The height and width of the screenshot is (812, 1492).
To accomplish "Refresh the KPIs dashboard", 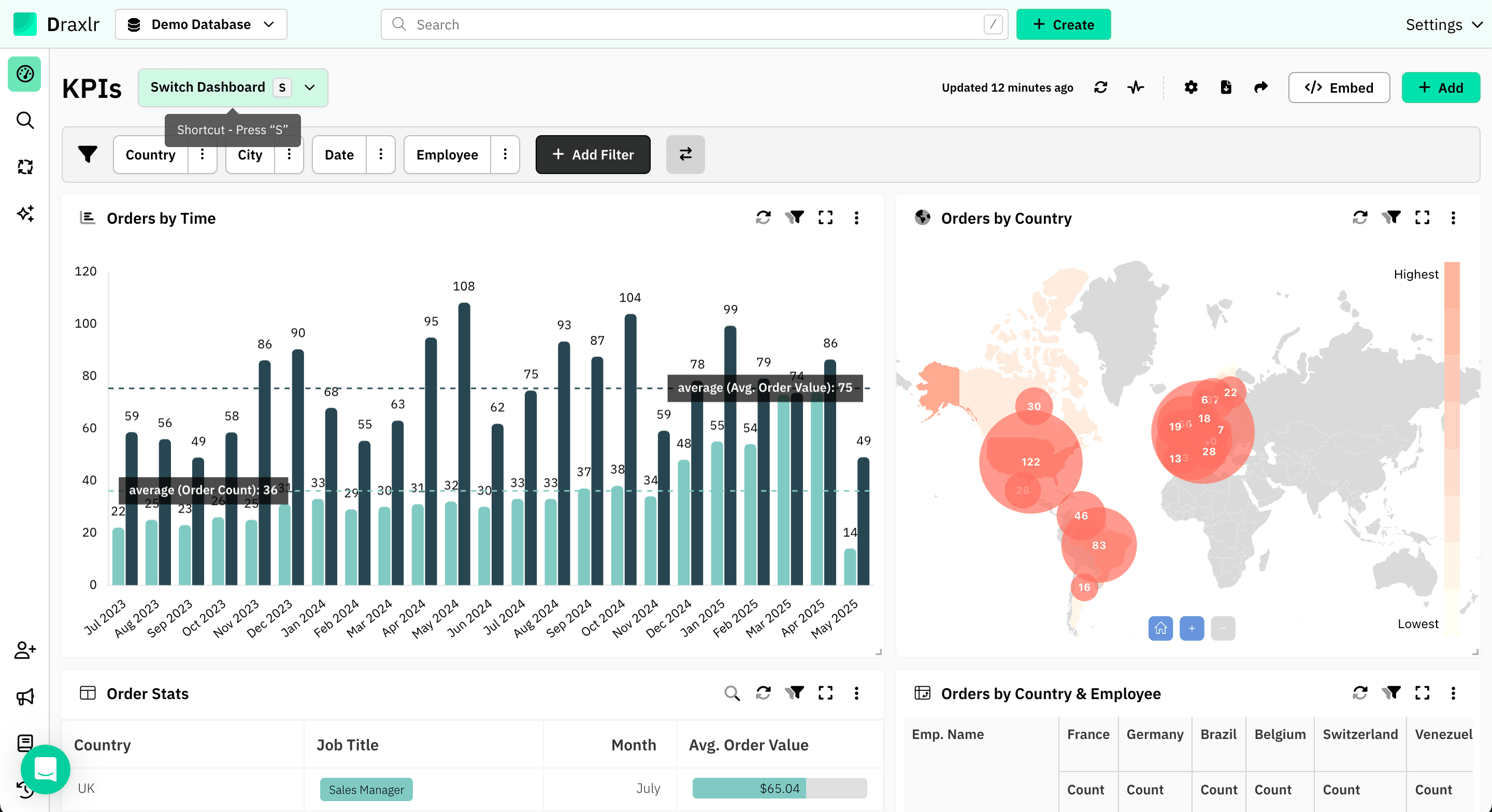I will [x=1100, y=88].
